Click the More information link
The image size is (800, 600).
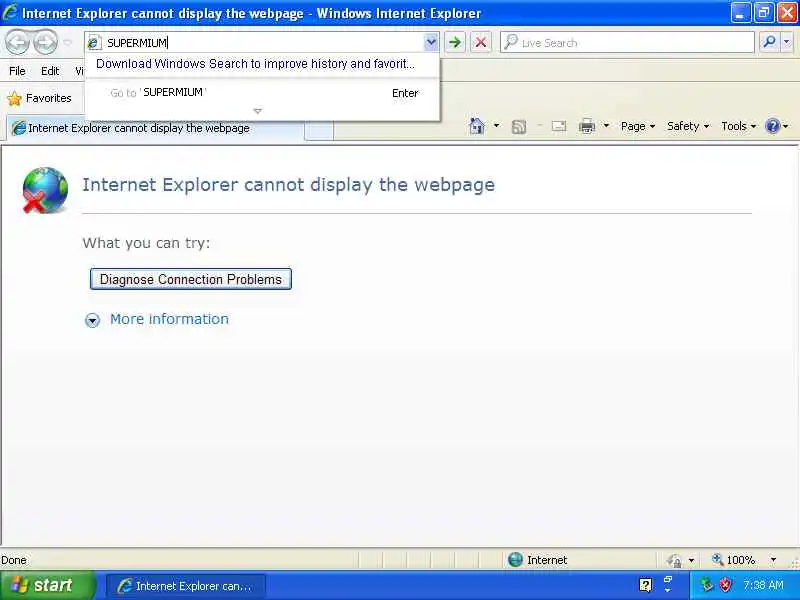(x=169, y=319)
